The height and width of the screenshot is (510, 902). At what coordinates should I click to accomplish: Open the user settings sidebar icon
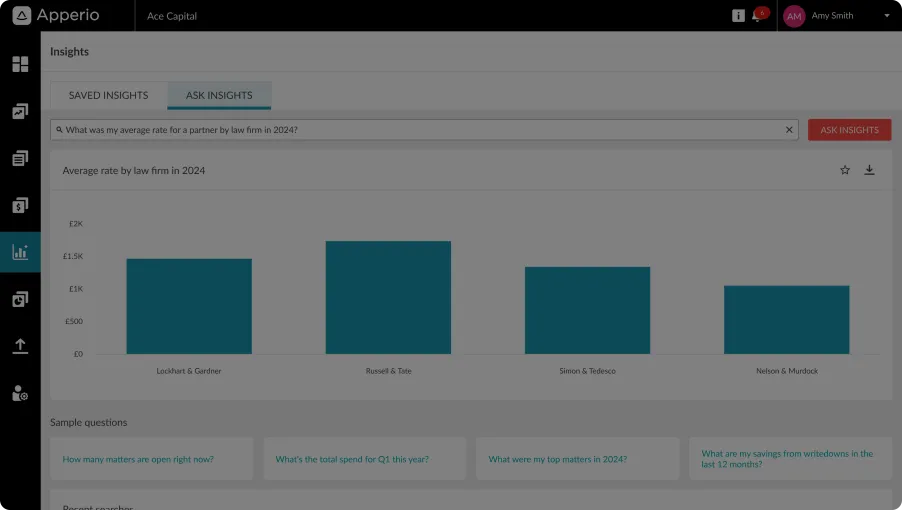[x=20, y=393]
